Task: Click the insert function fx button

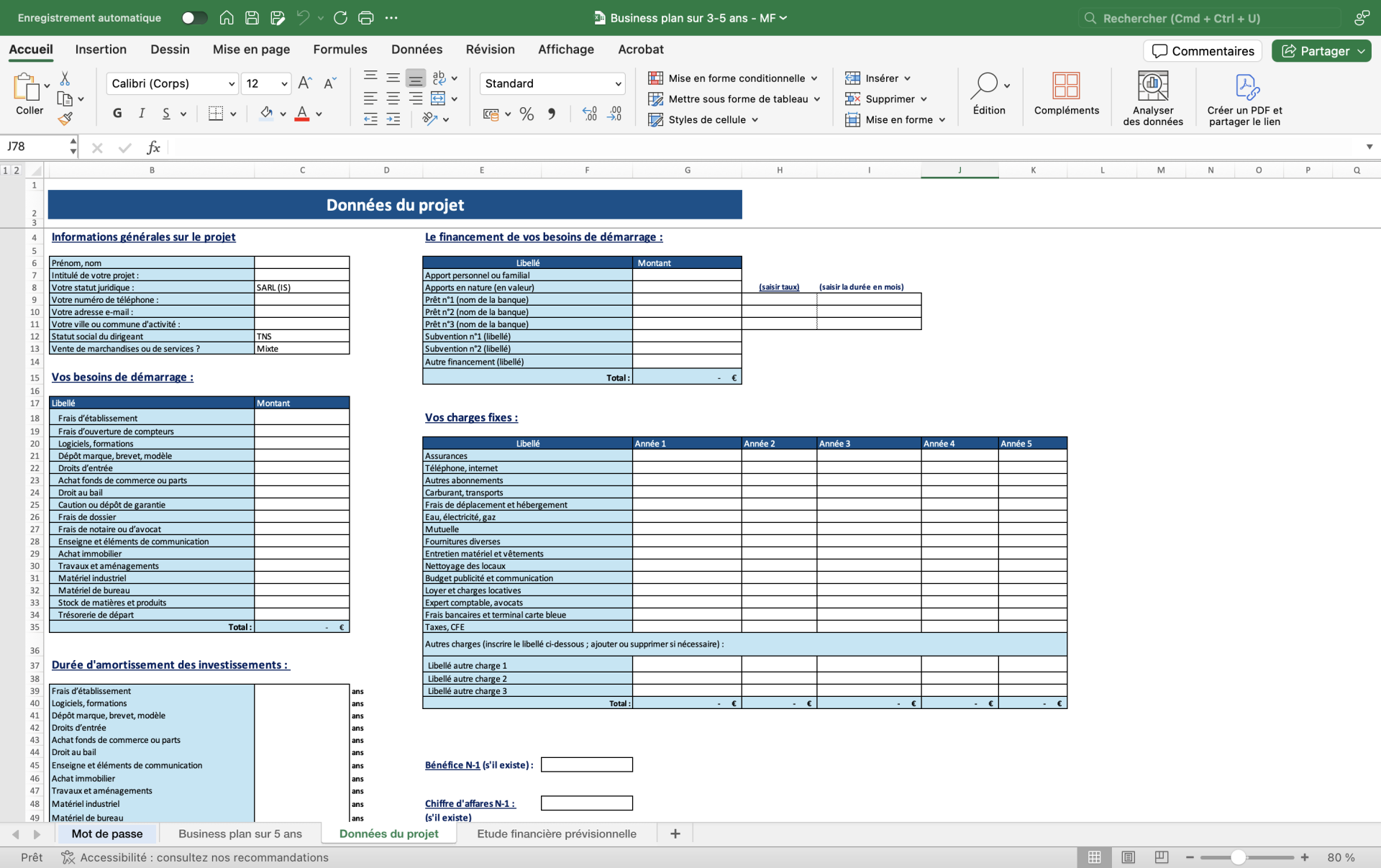Action: pos(153,147)
